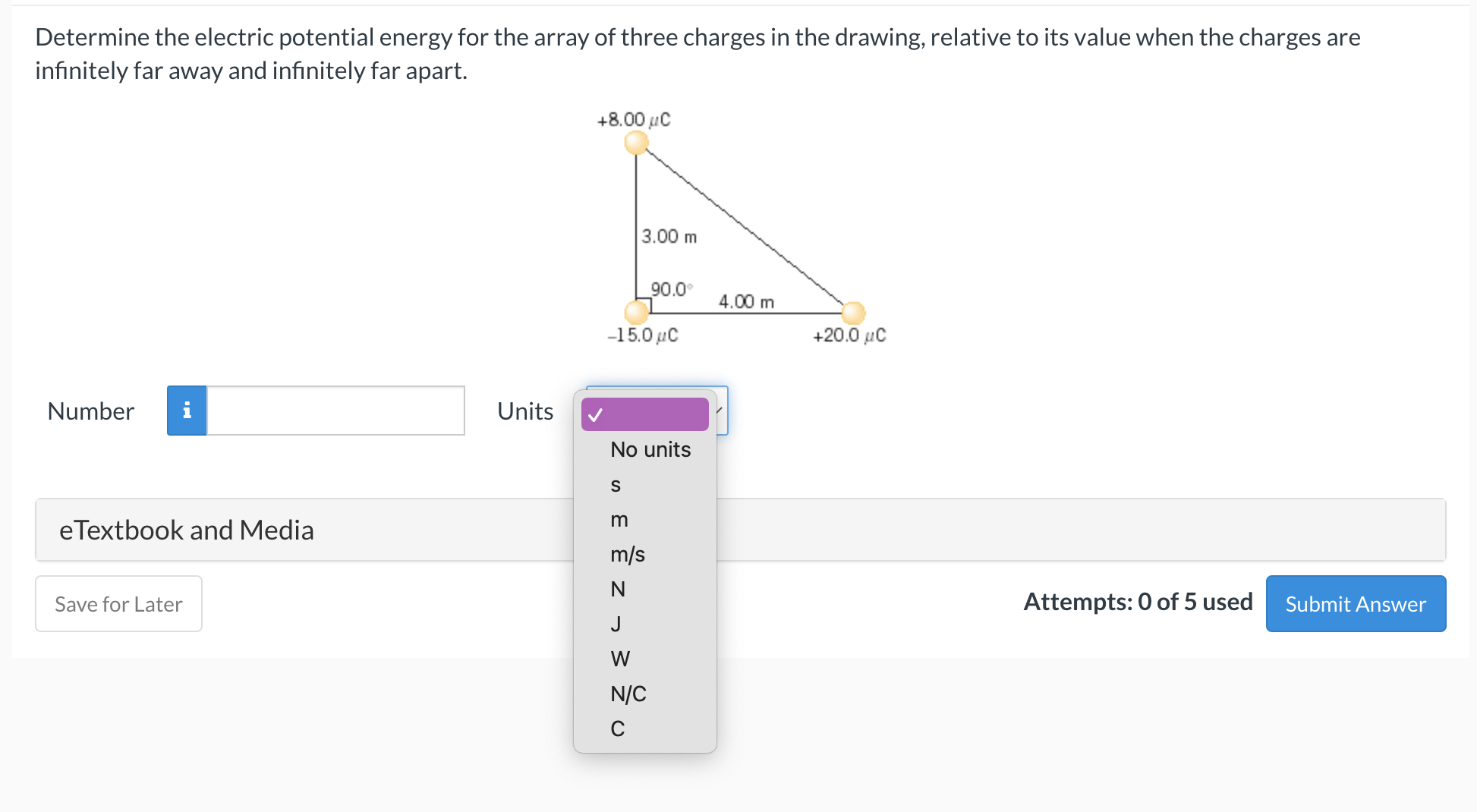Click the Submit Answer button
Image resolution: width=1477 pixels, height=812 pixels.
click(1355, 603)
